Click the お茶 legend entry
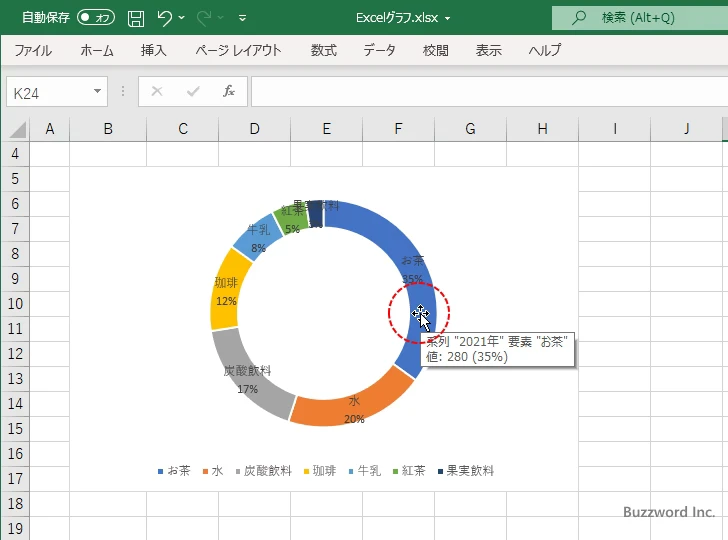 (x=174, y=471)
